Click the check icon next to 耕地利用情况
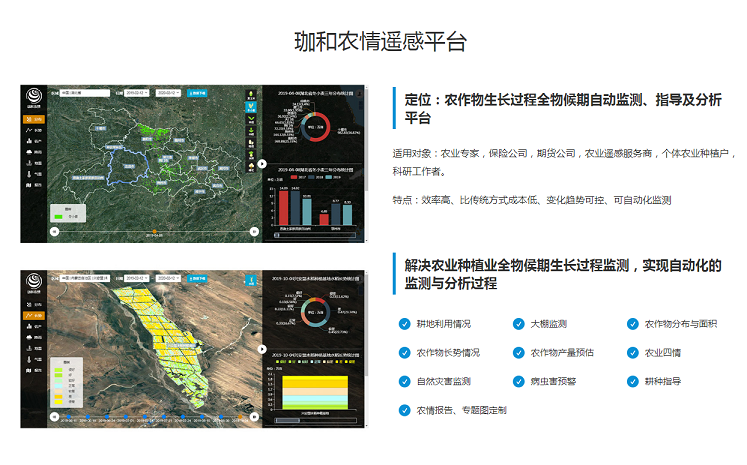The width and height of the screenshot is (747, 465). click(x=404, y=324)
